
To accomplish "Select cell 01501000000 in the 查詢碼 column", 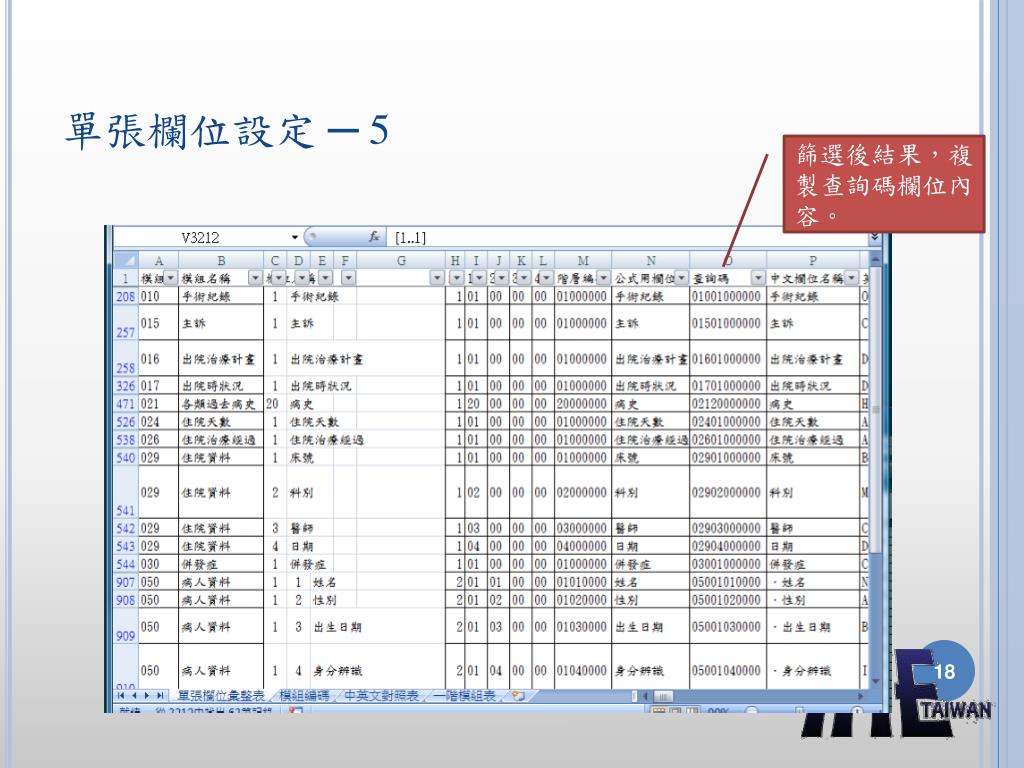I will (x=728, y=323).
